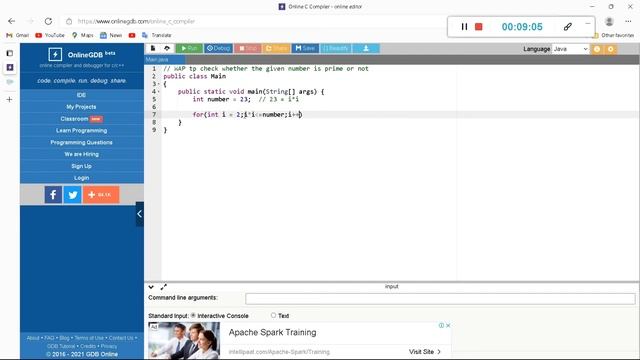Open the unlabeled YouTube icon bookmark
The width and height of the screenshot is (640, 360).
click(132, 36)
